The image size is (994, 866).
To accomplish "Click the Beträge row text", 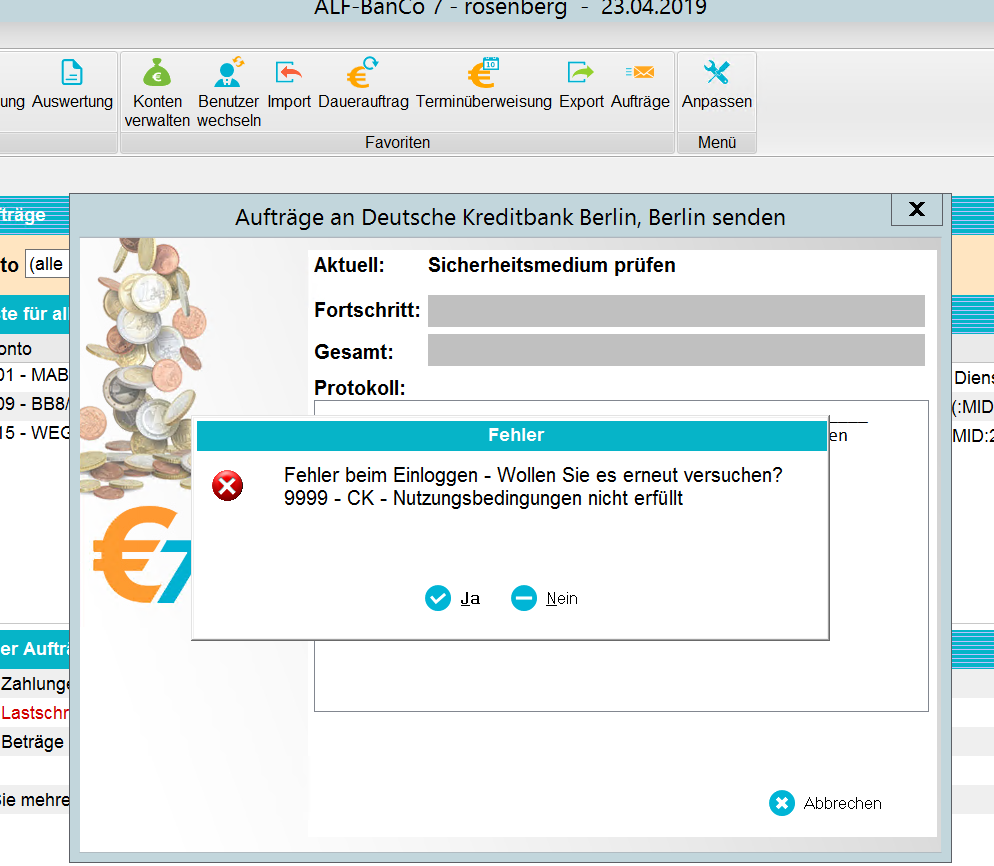I will point(32,742).
